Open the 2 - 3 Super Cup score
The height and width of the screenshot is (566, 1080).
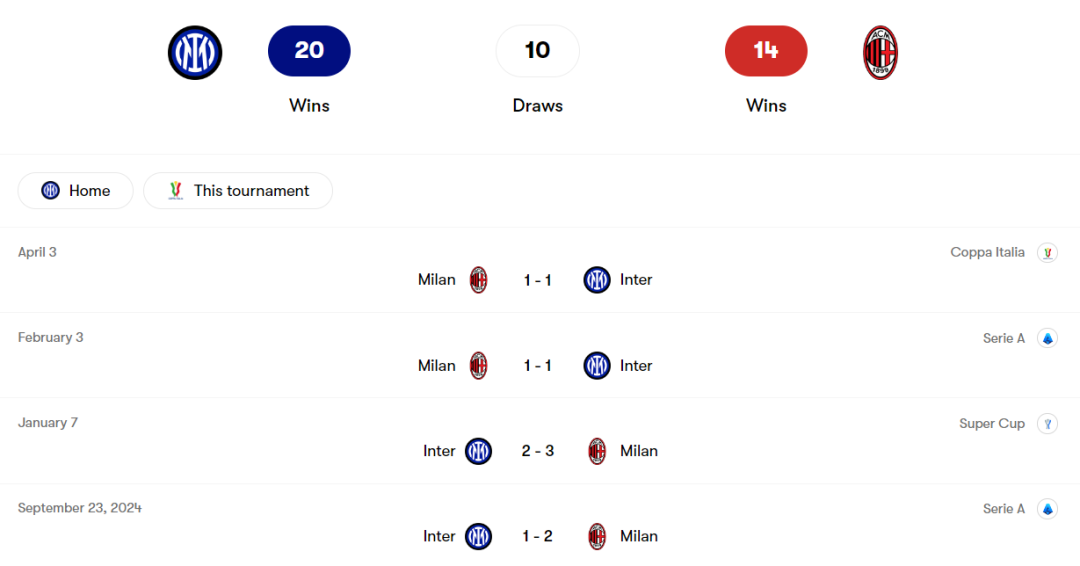538,451
